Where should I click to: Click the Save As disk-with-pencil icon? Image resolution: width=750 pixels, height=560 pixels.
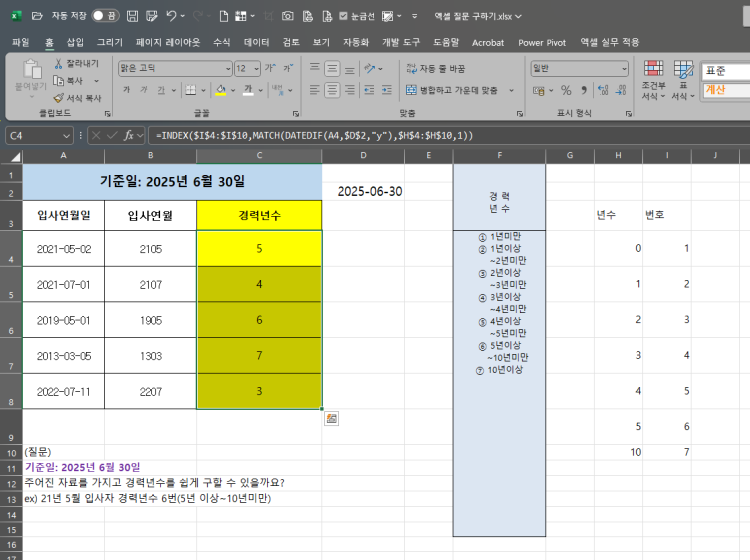(x=152, y=16)
